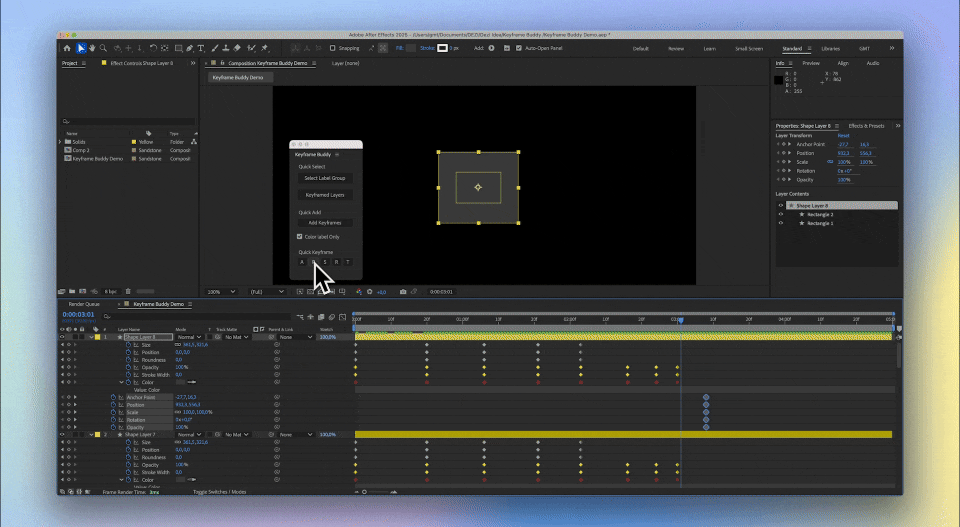Image resolution: width=960 pixels, height=527 pixels.
Task: Select the Type text tool
Action: [x=201, y=48]
